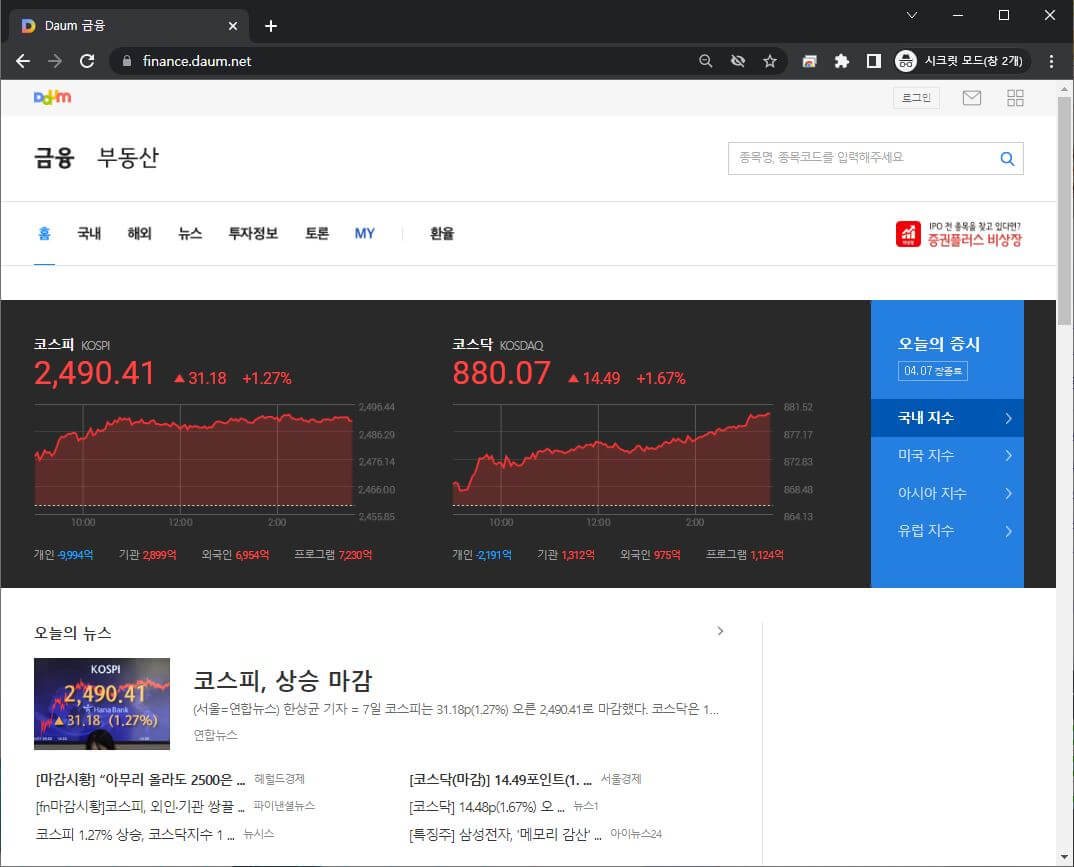Click the blue search magnifier icon

click(x=1007, y=158)
